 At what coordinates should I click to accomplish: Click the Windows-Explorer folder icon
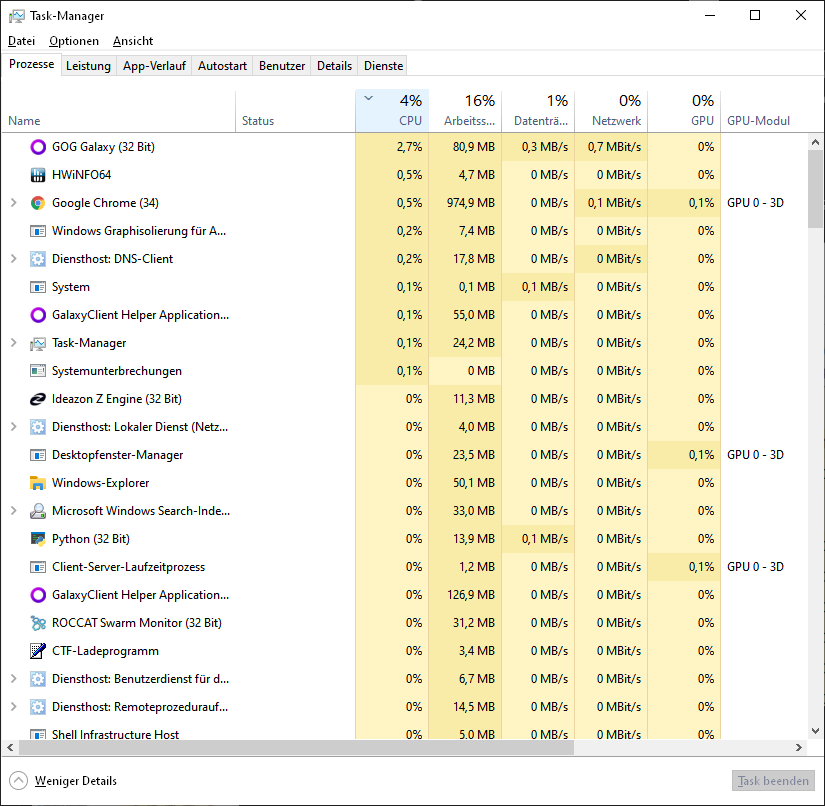(38, 483)
